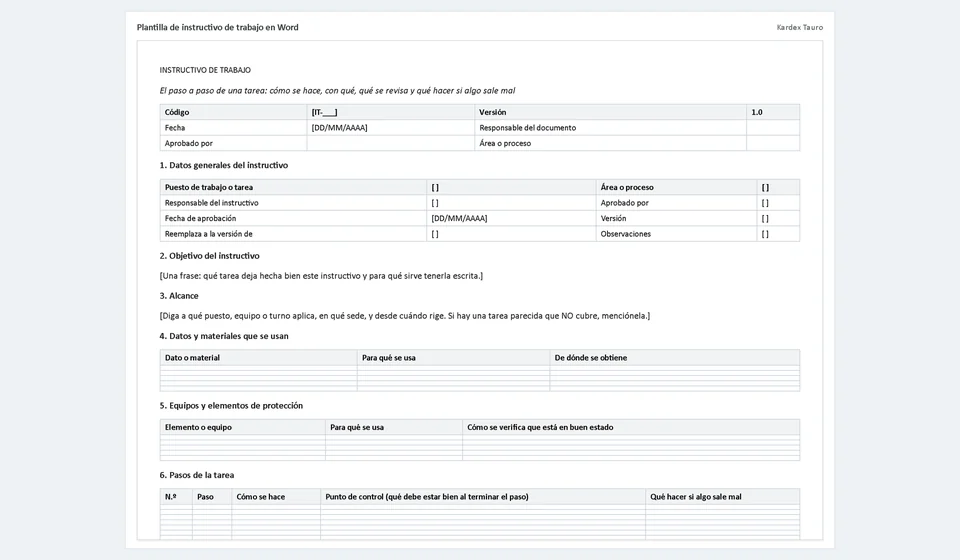Click the '2. Objetivo del instructivo' heading
Image resolution: width=960 pixels, height=560 pixels.
point(209,256)
